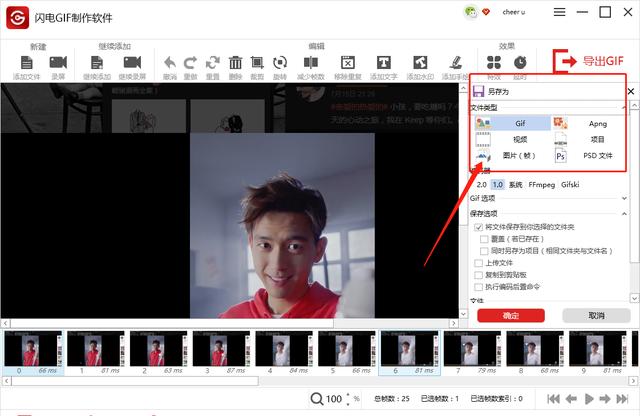The width and height of the screenshot is (640, 416).
Task: Select the crop tool icon
Action: point(257,63)
